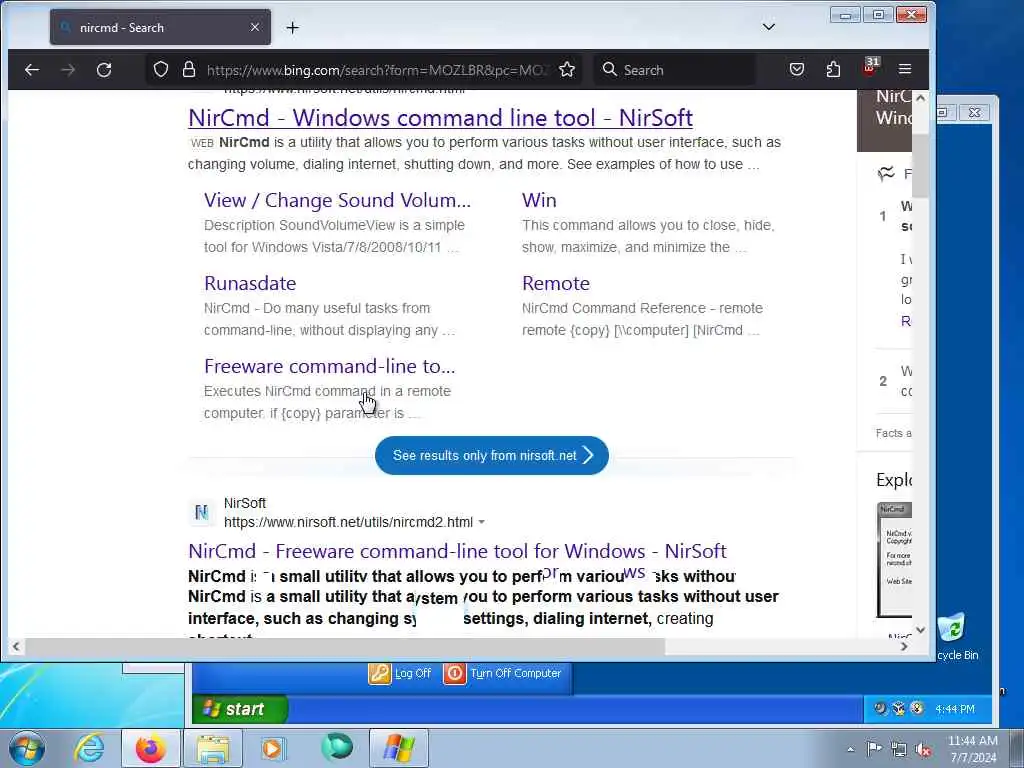Click the NirSoft site favicon

click(x=202, y=513)
